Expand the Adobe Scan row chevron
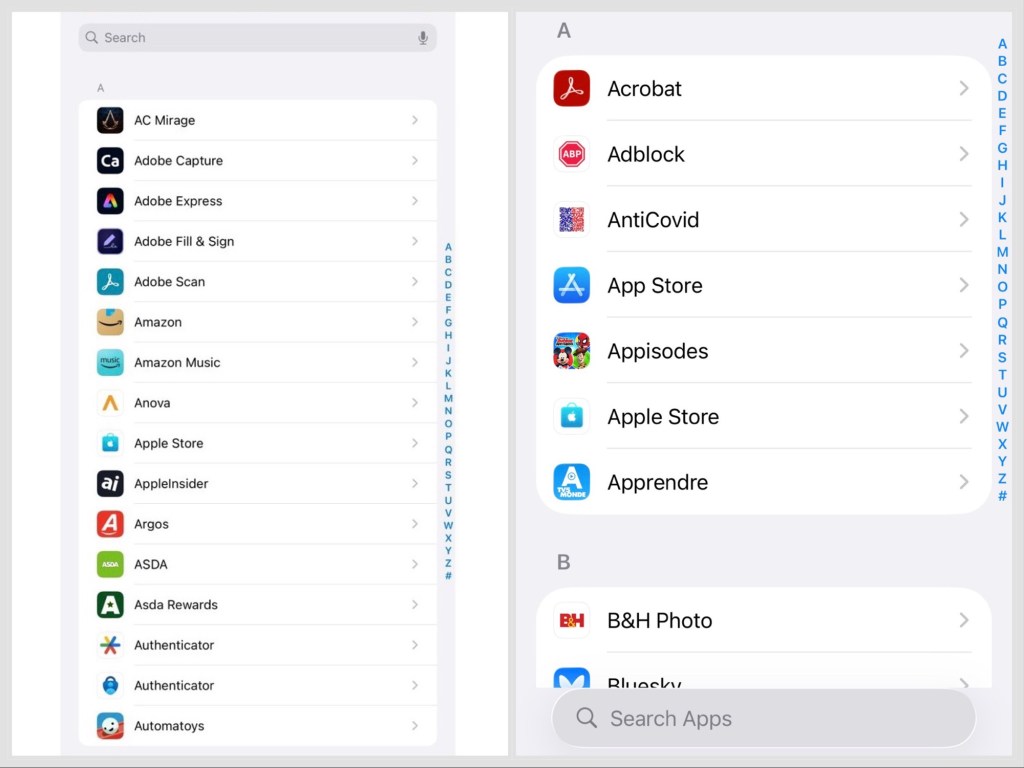 415,282
